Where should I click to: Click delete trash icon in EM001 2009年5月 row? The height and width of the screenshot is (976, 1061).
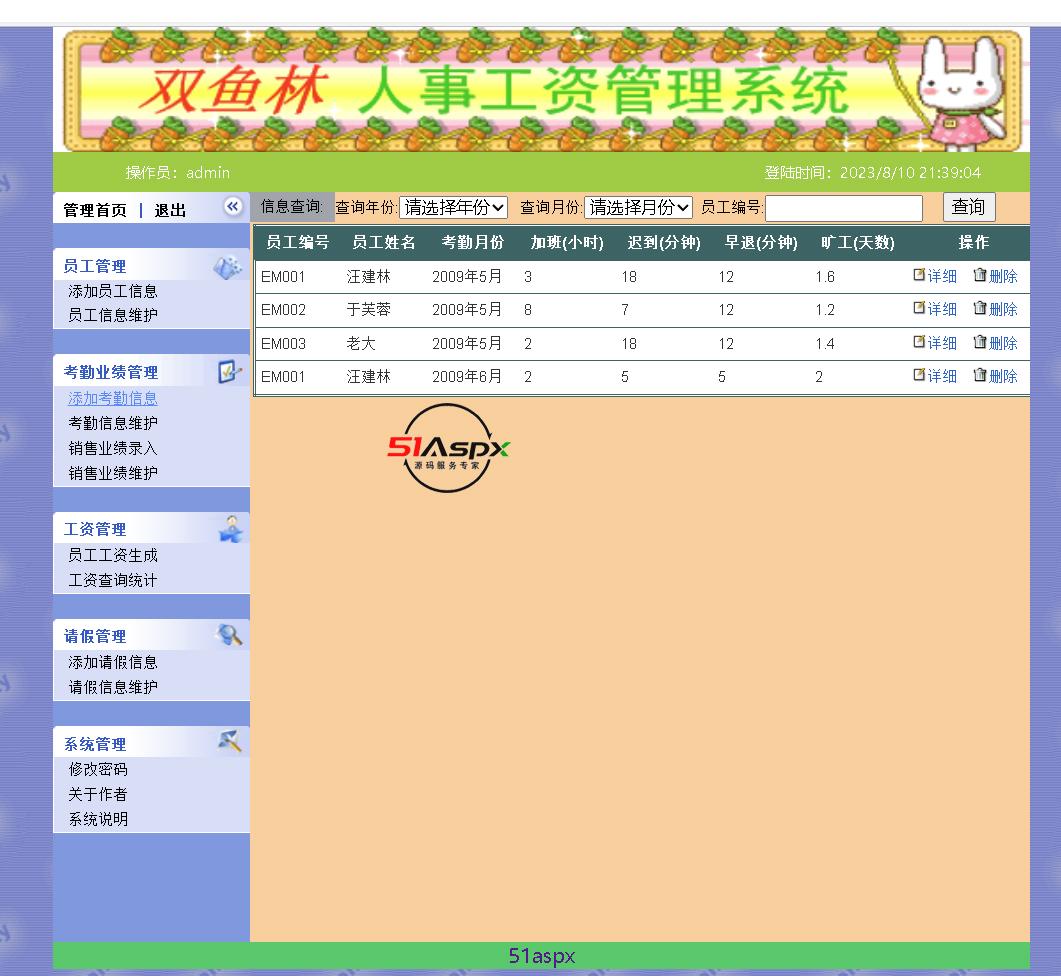point(979,275)
